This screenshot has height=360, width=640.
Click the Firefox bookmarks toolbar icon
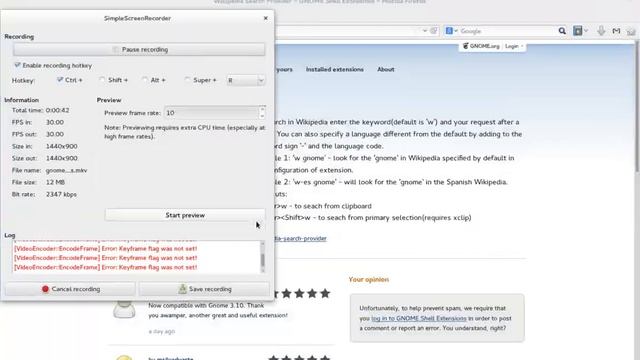pyautogui.click(x=578, y=31)
